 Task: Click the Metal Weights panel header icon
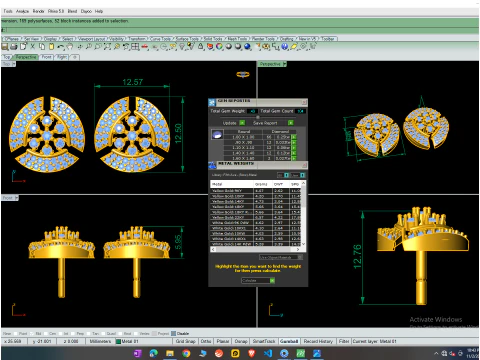click(212, 165)
